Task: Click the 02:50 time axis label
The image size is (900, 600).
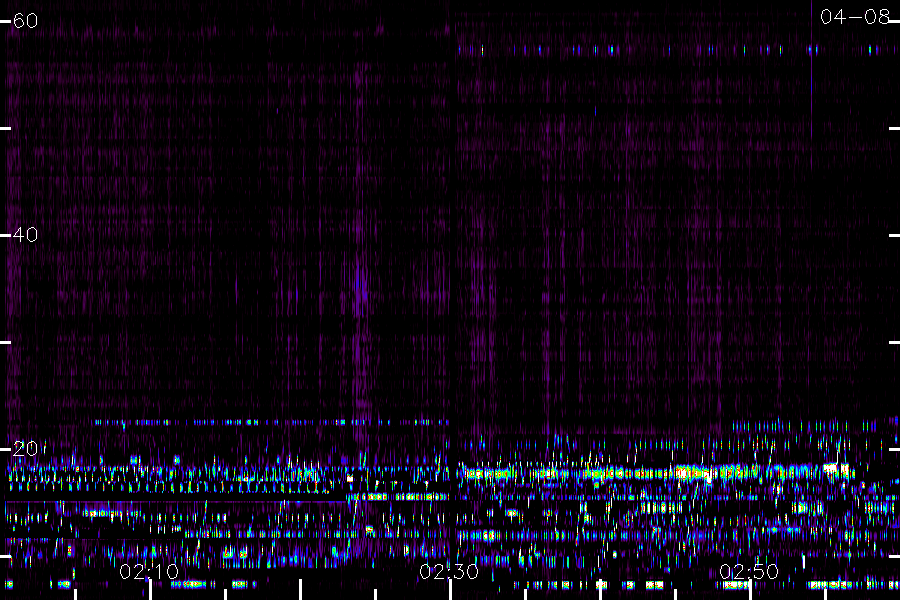Action: coord(749,571)
